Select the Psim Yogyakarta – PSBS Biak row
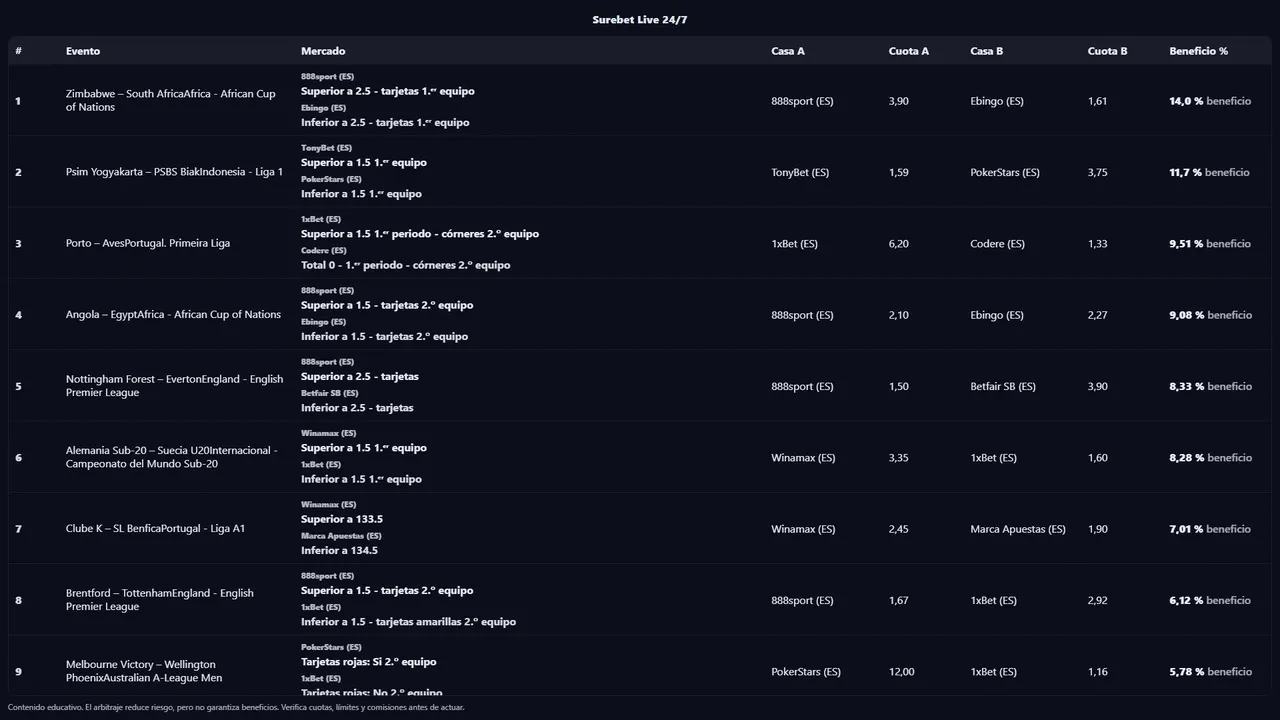The height and width of the screenshot is (720, 1280). [174, 172]
